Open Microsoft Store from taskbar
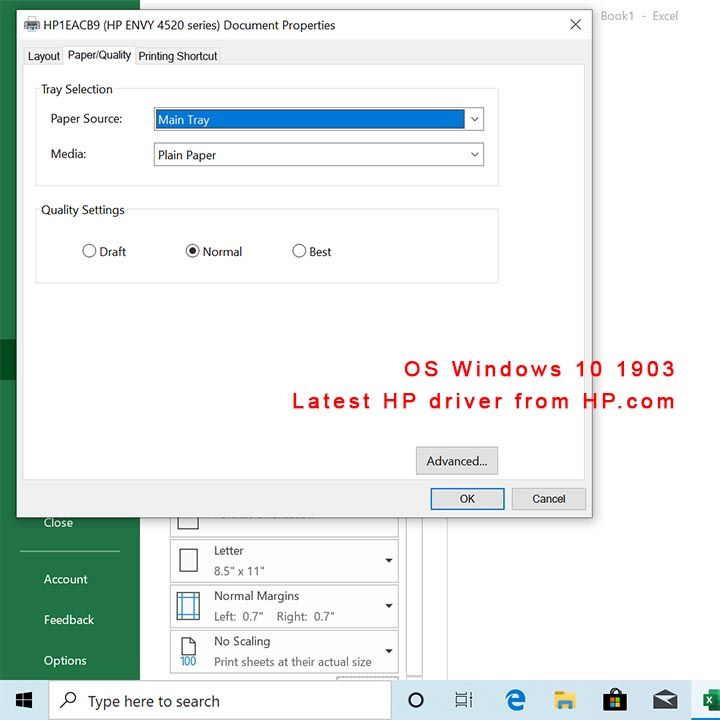This screenshot has width=720, height=720. (614, 700)
